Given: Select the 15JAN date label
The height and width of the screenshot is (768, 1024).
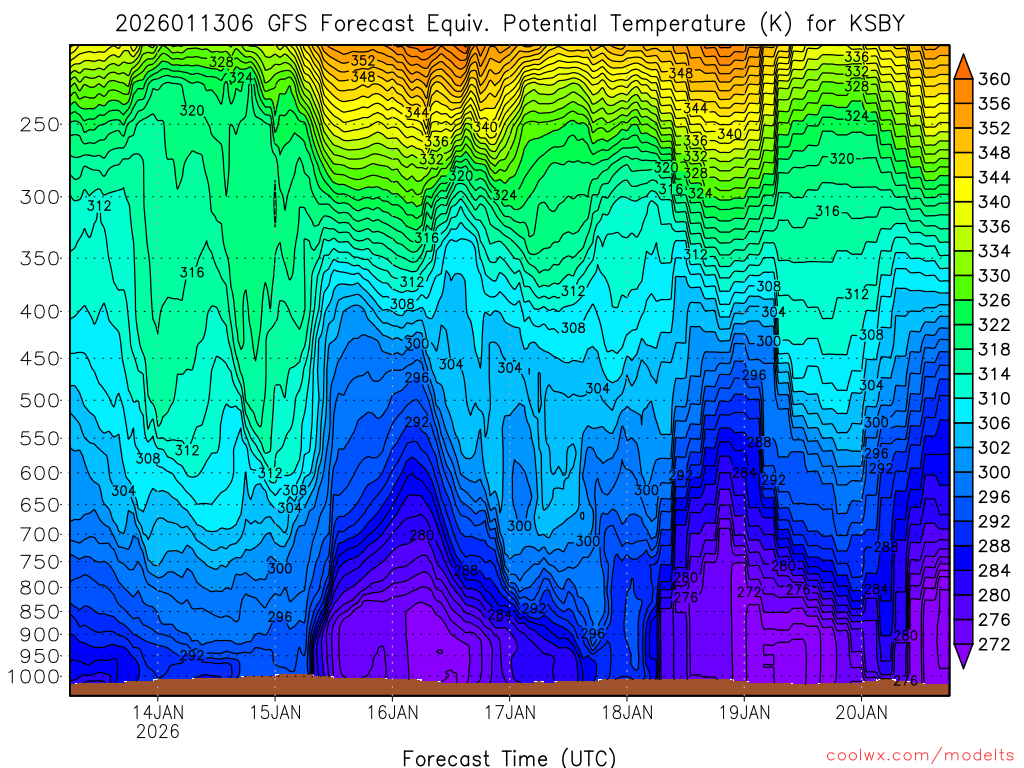Looking at the screenshot, I should pos(276,712).
